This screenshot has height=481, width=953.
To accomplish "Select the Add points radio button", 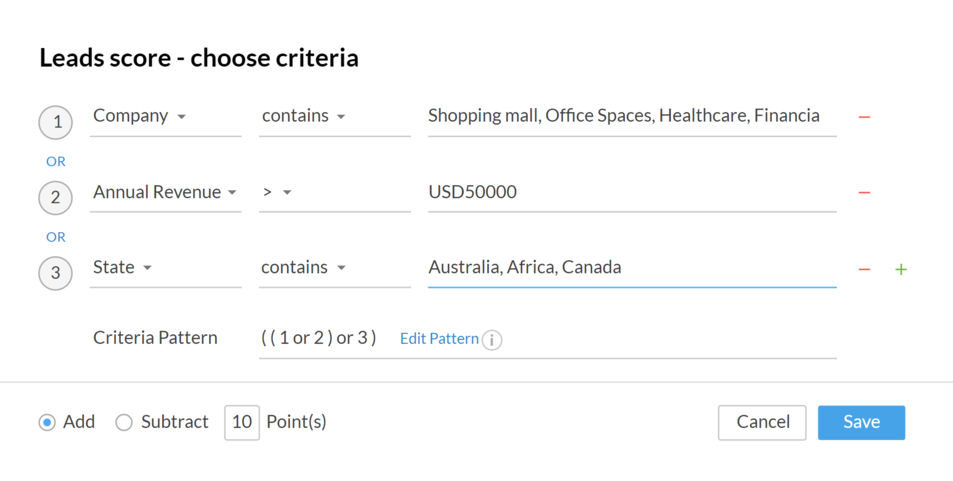I will point(47,423).
